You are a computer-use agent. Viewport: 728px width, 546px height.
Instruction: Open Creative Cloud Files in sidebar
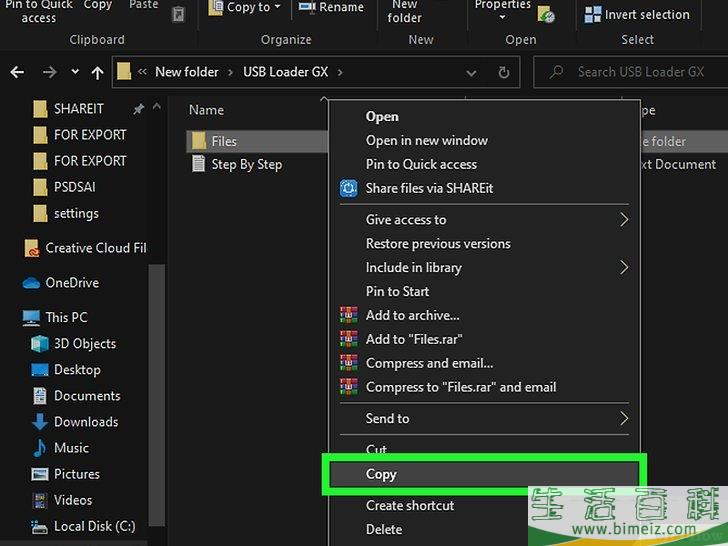click(x=85, y=248)
